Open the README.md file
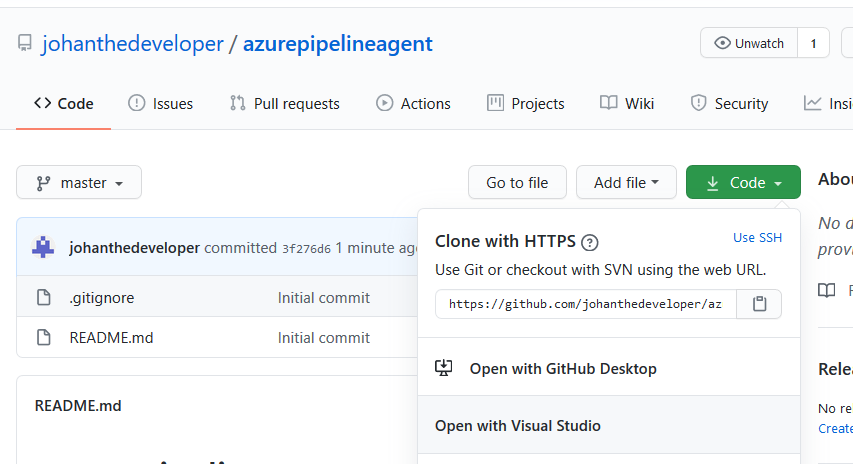This screenshot has height=464, width=853. click(112, 338)
